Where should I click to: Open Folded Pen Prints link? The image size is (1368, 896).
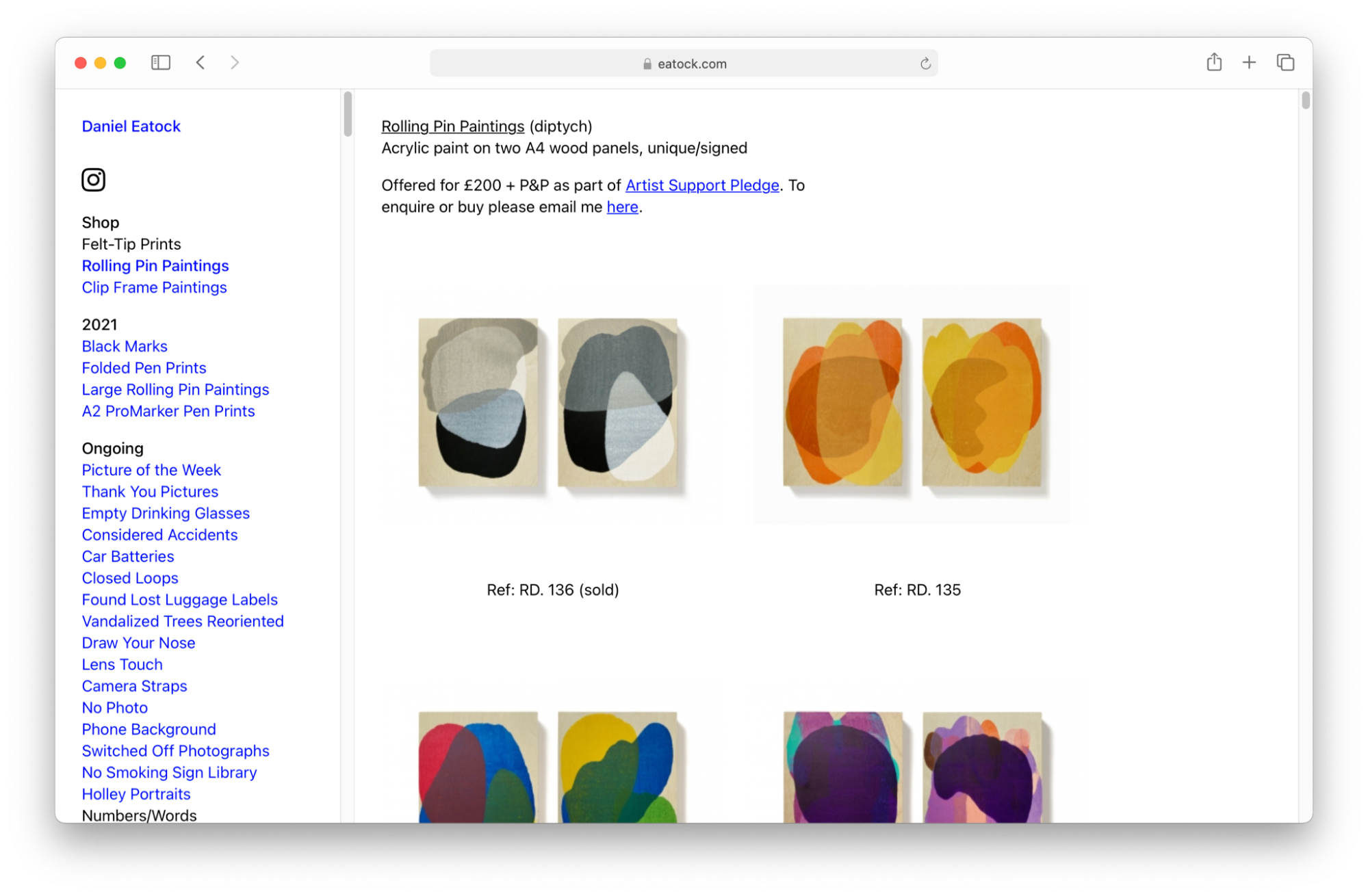click(144, 368)
